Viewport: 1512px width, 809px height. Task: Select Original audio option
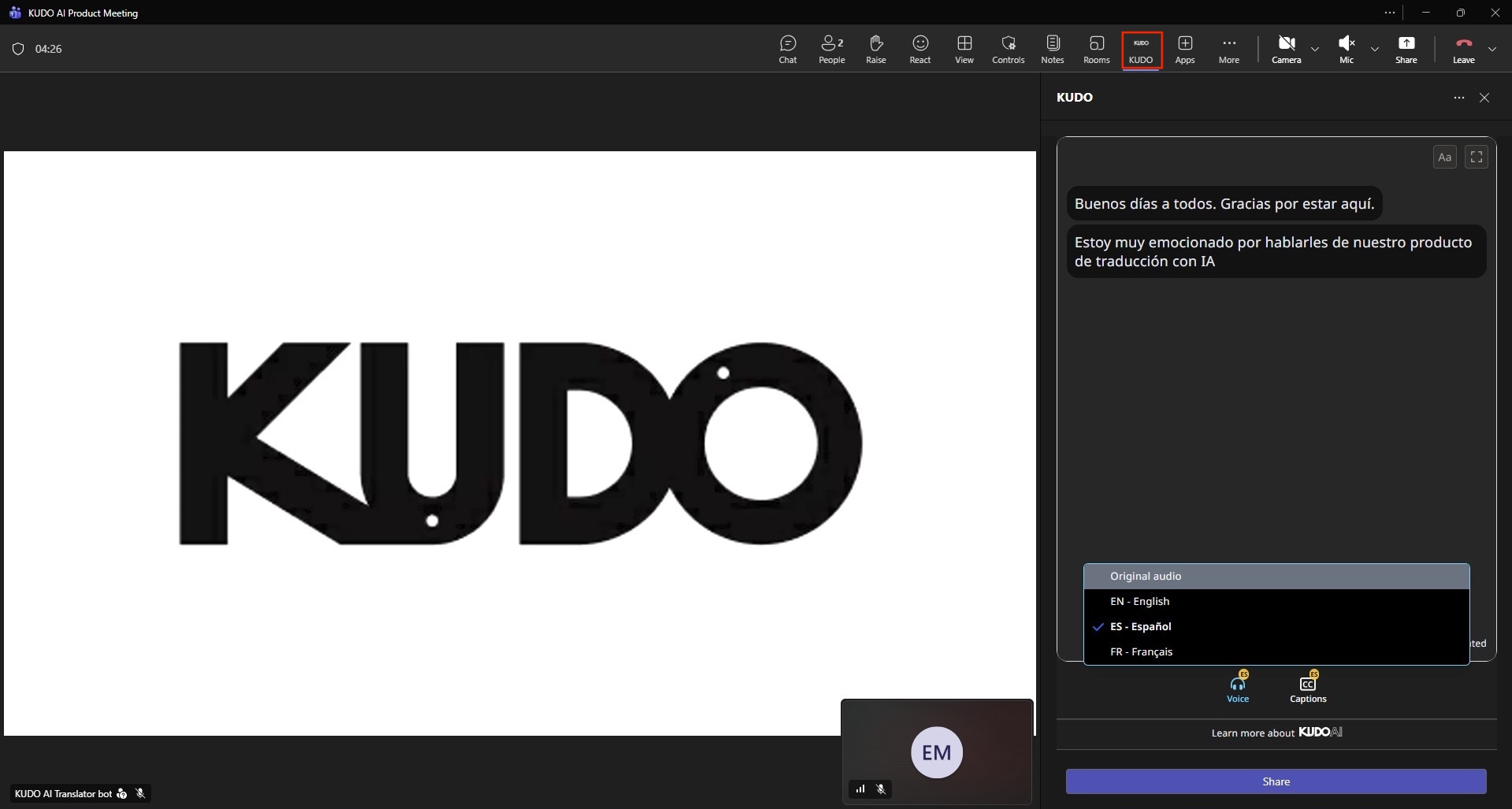point(1276,577)
